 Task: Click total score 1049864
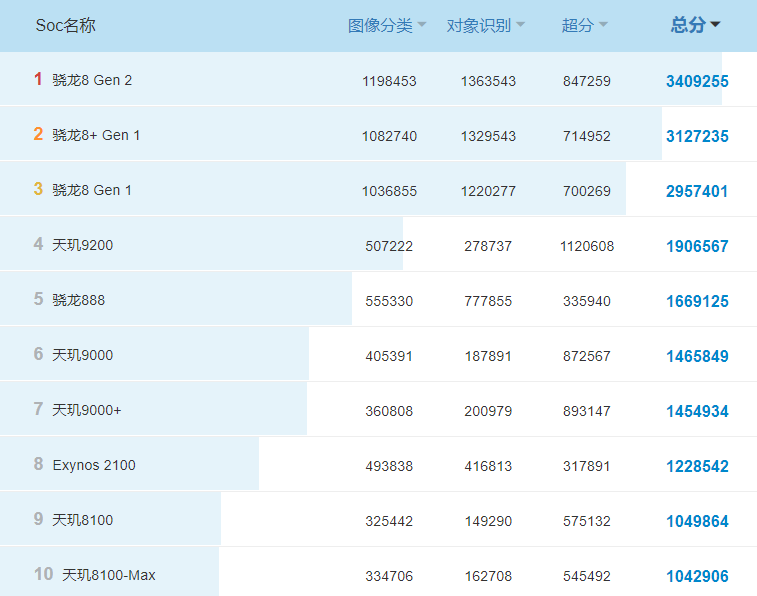(x=697, y=521)
